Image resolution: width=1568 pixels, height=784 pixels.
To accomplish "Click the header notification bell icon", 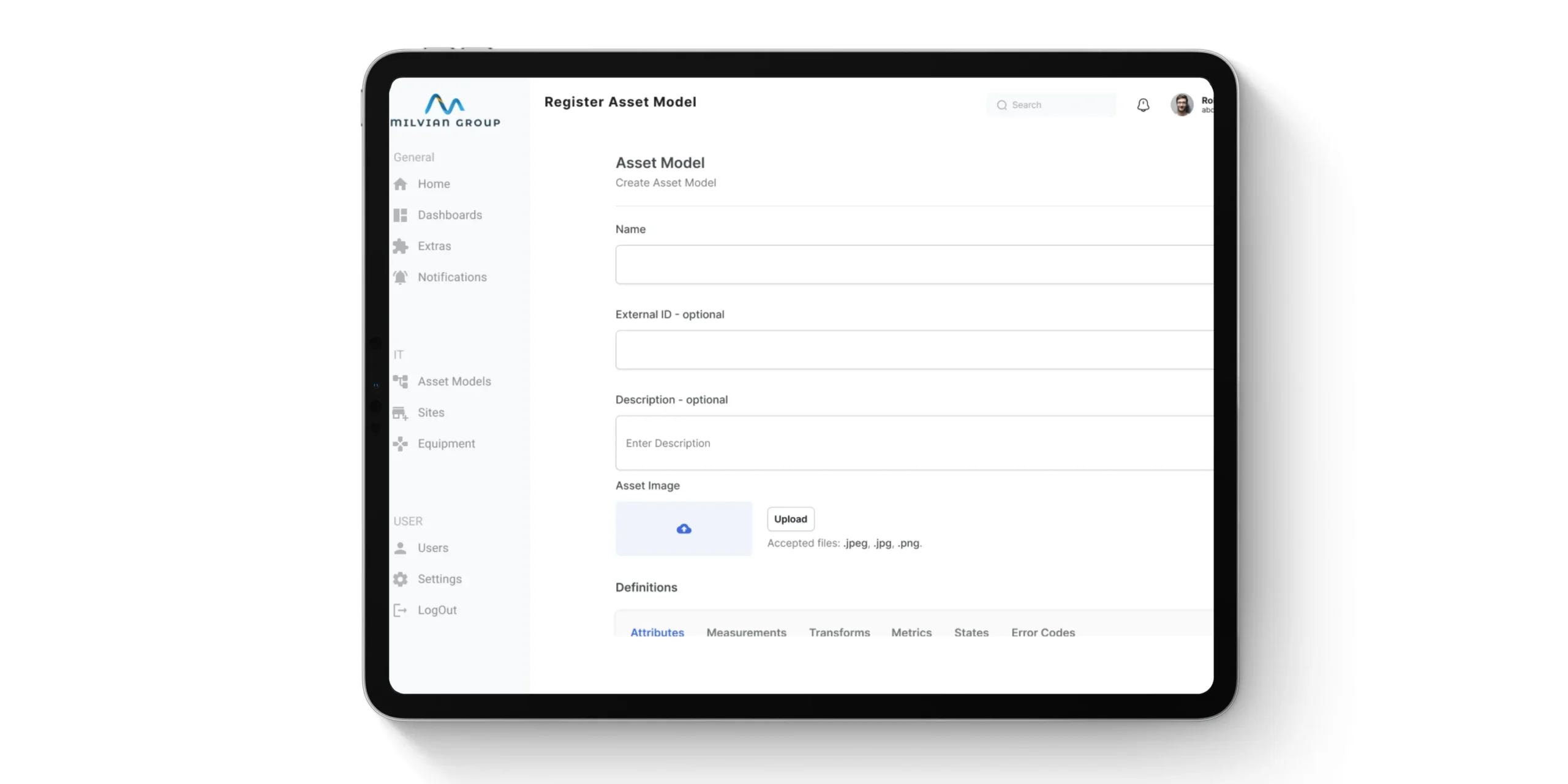I will pyautogui.click(x=1143, y=105).
